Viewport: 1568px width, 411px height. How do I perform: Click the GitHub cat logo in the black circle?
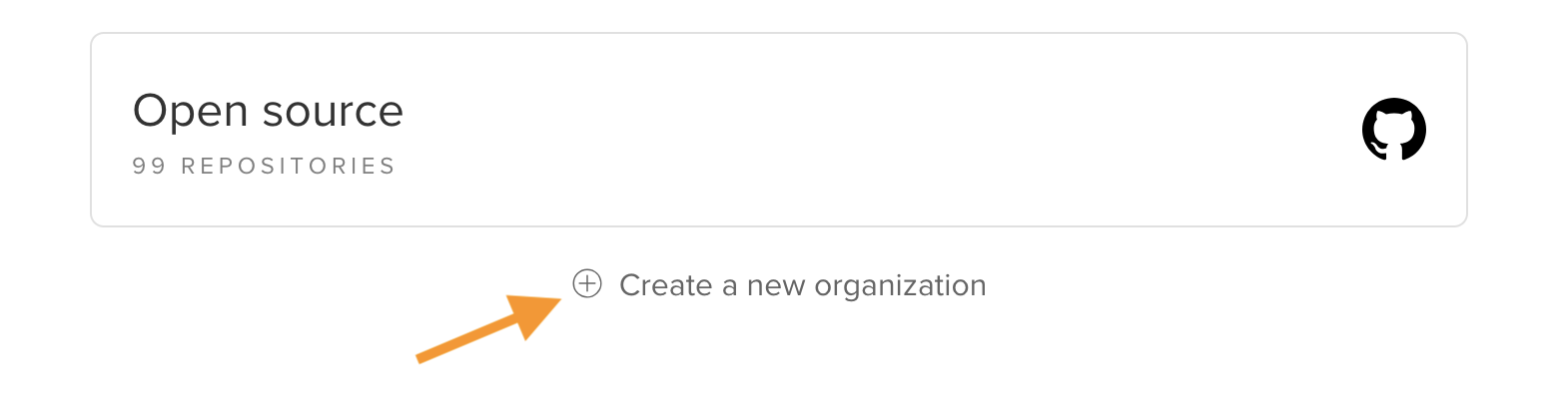click(1393, 130)
